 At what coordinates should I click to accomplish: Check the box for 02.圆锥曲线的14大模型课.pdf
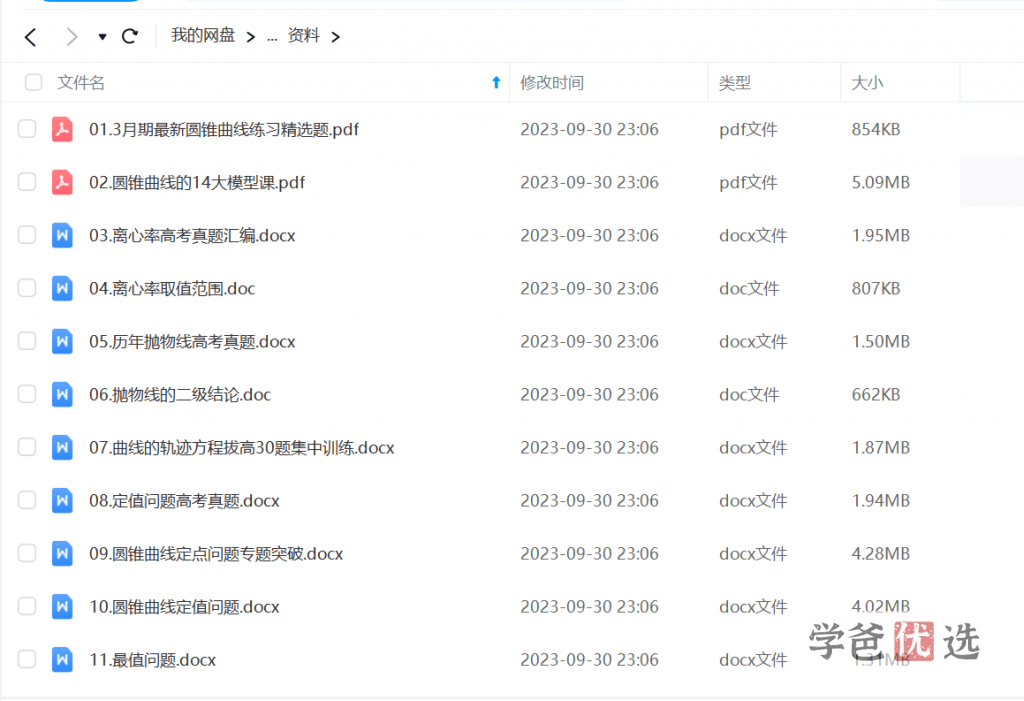27,182
